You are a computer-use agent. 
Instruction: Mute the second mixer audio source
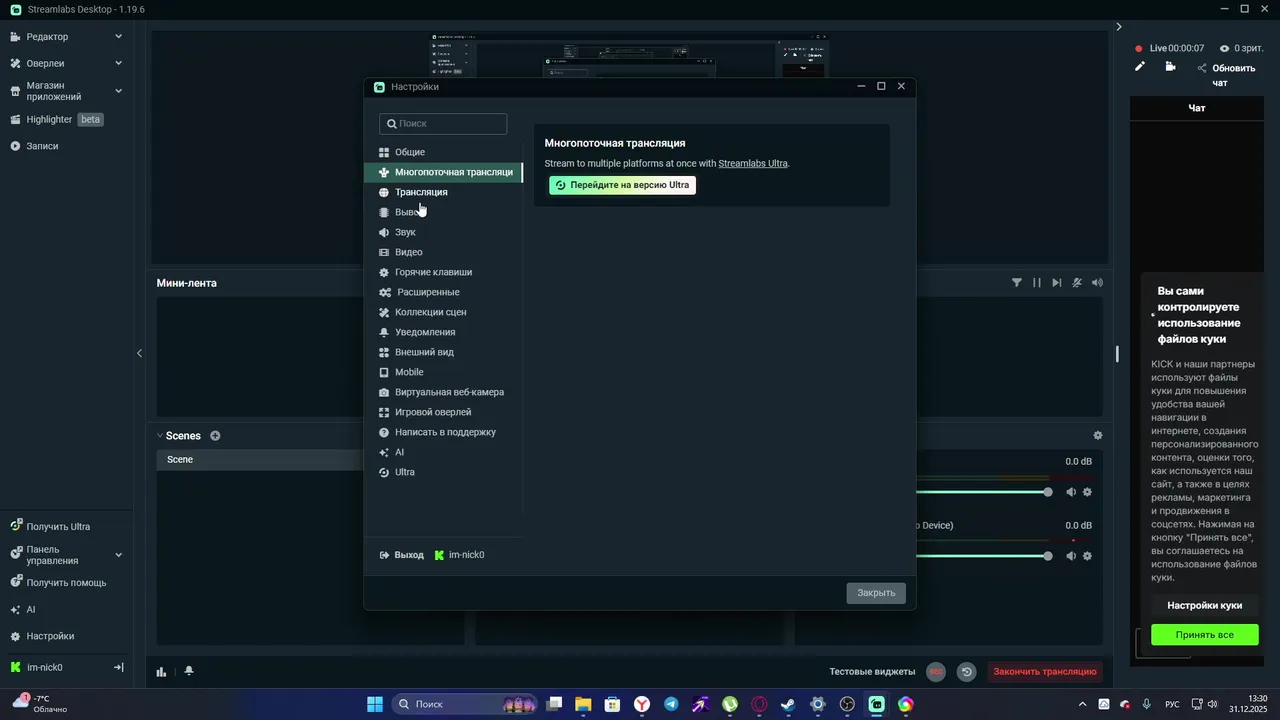click(1071, 556)
